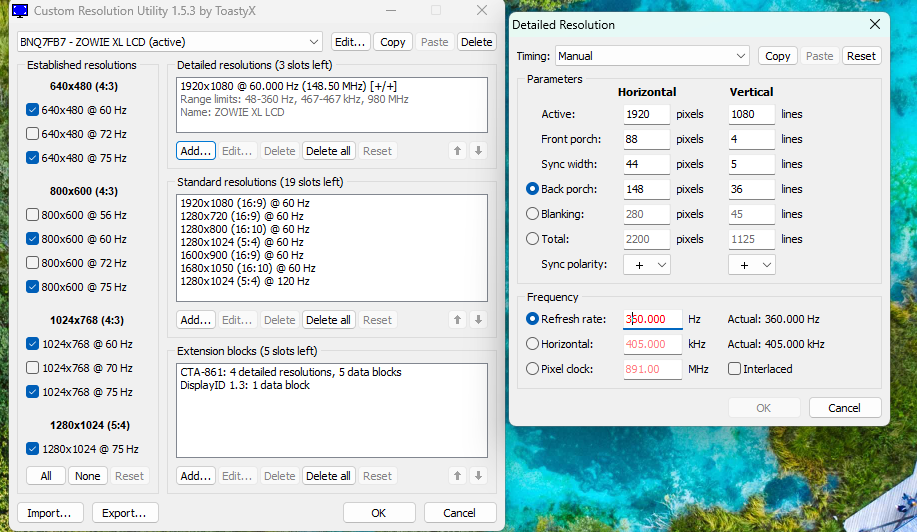Click move-down arrow in Detailed resolutions

pyautogui.click(x=478, y=151)
